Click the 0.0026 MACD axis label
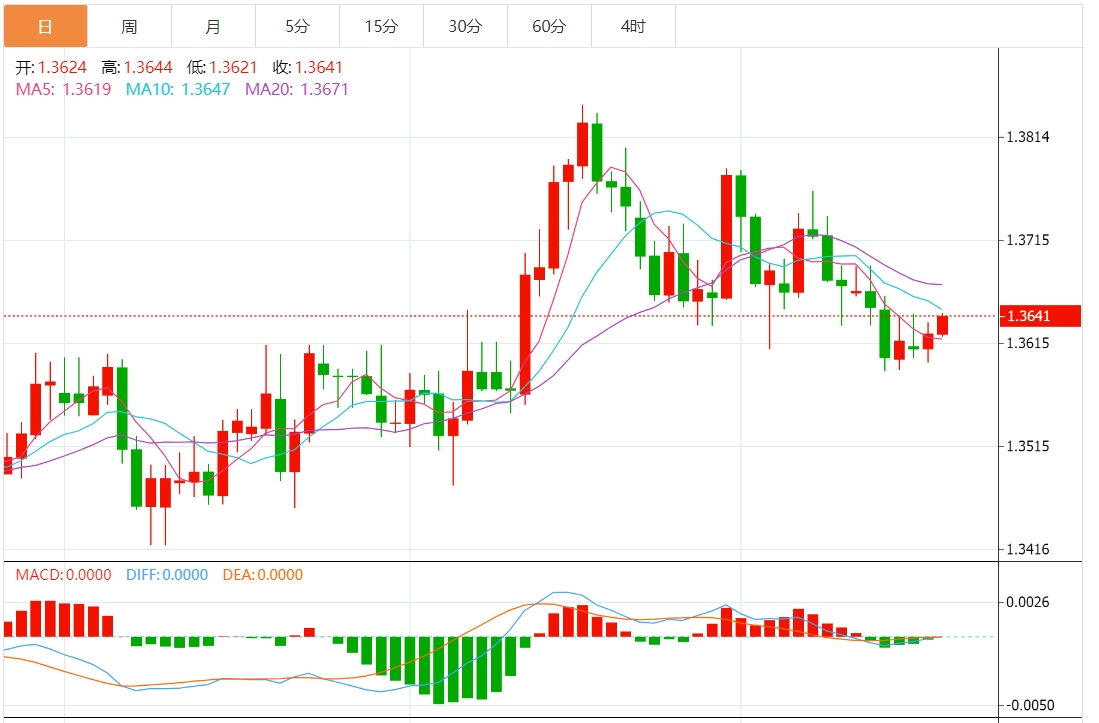This screenshot has width=1099, height=723. 1028,602
